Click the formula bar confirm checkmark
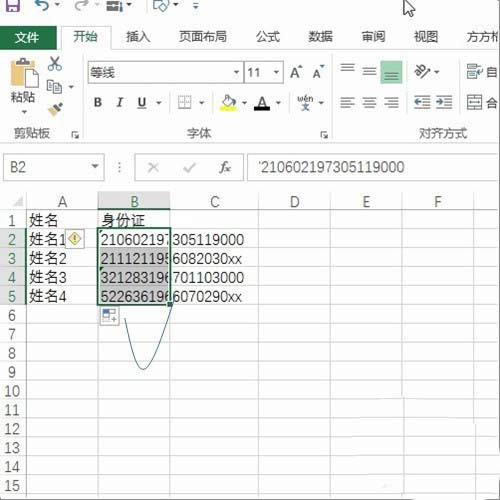The height and width of the screenshot is (500, 500). pyautogui.click(x=189, y=167)
